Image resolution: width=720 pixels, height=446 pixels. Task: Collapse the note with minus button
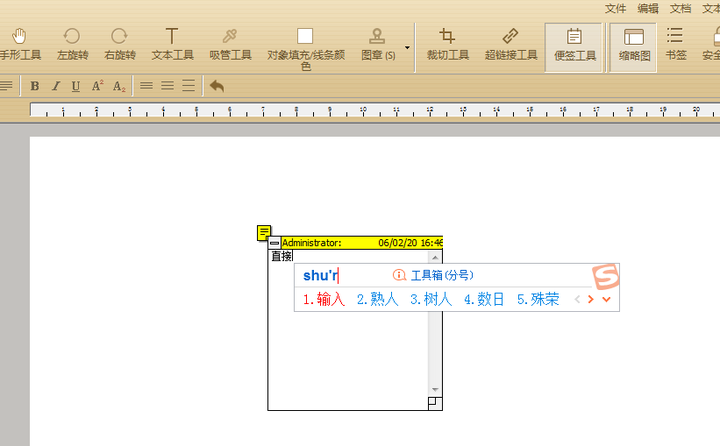click(274, 243)
